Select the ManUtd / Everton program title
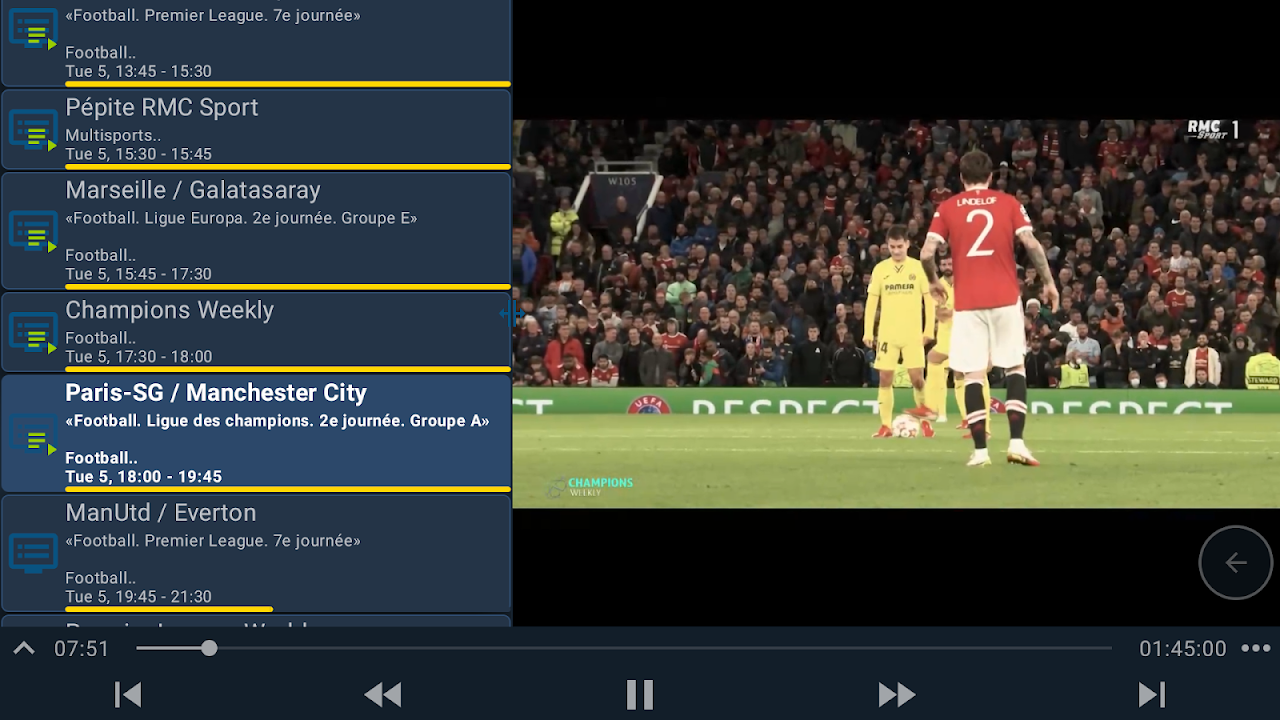The height and width of the screenshot is (720, 1280). (161, 513)
